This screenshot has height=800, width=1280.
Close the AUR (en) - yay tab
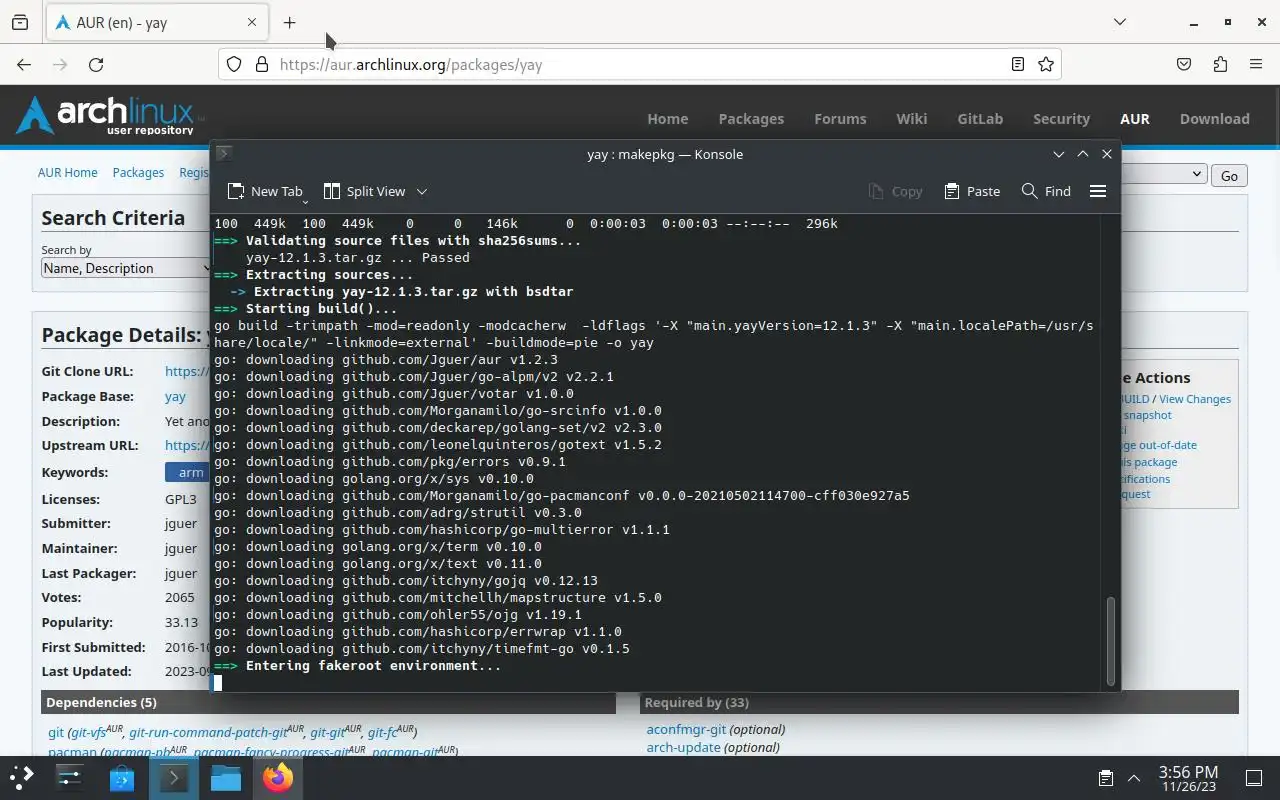click(x=252, y=22)
